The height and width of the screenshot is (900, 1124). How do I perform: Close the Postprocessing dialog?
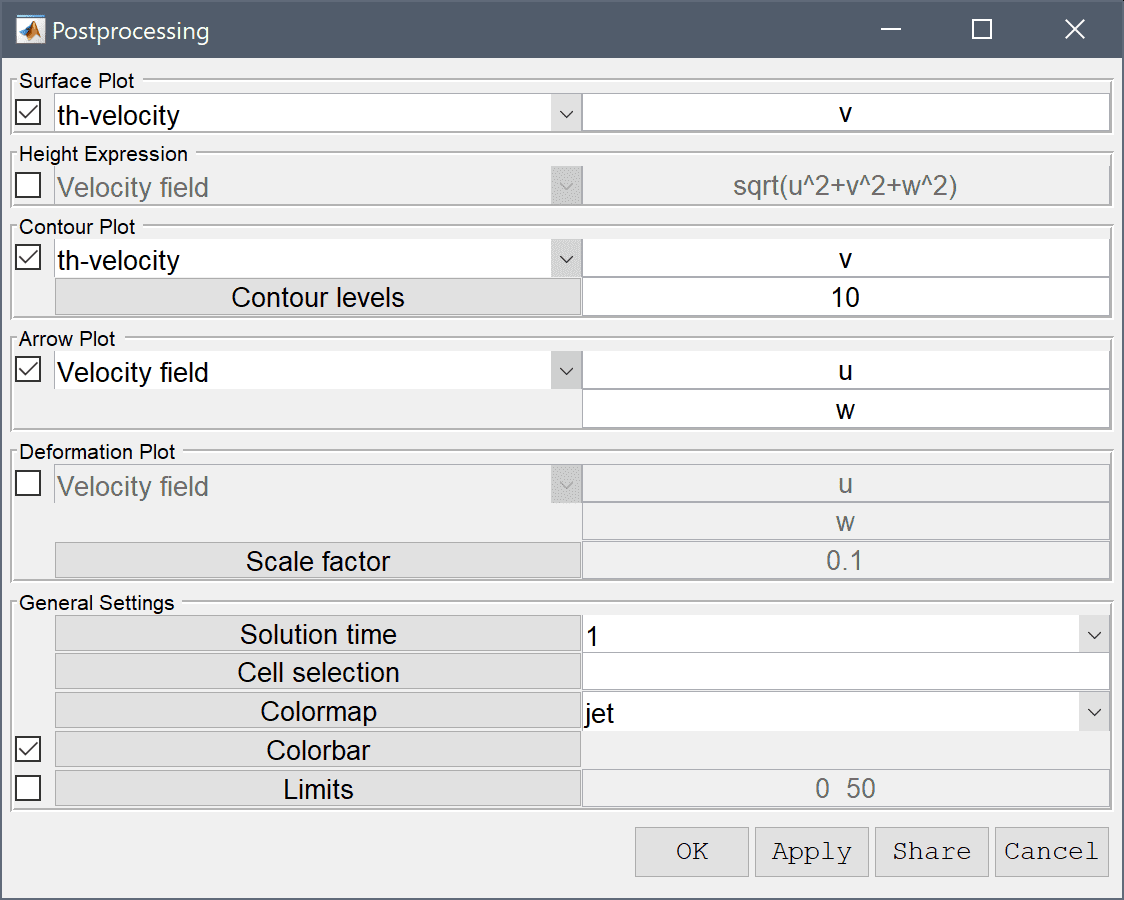point(1075,29)
